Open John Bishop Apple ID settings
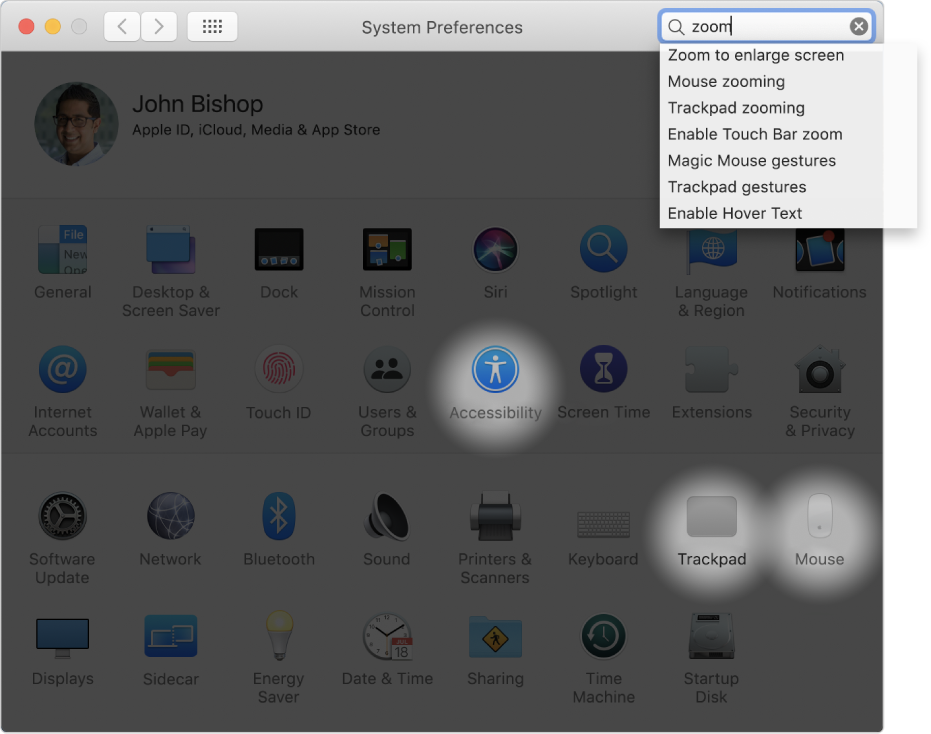 pyautogui.click(x=256, y=115)
